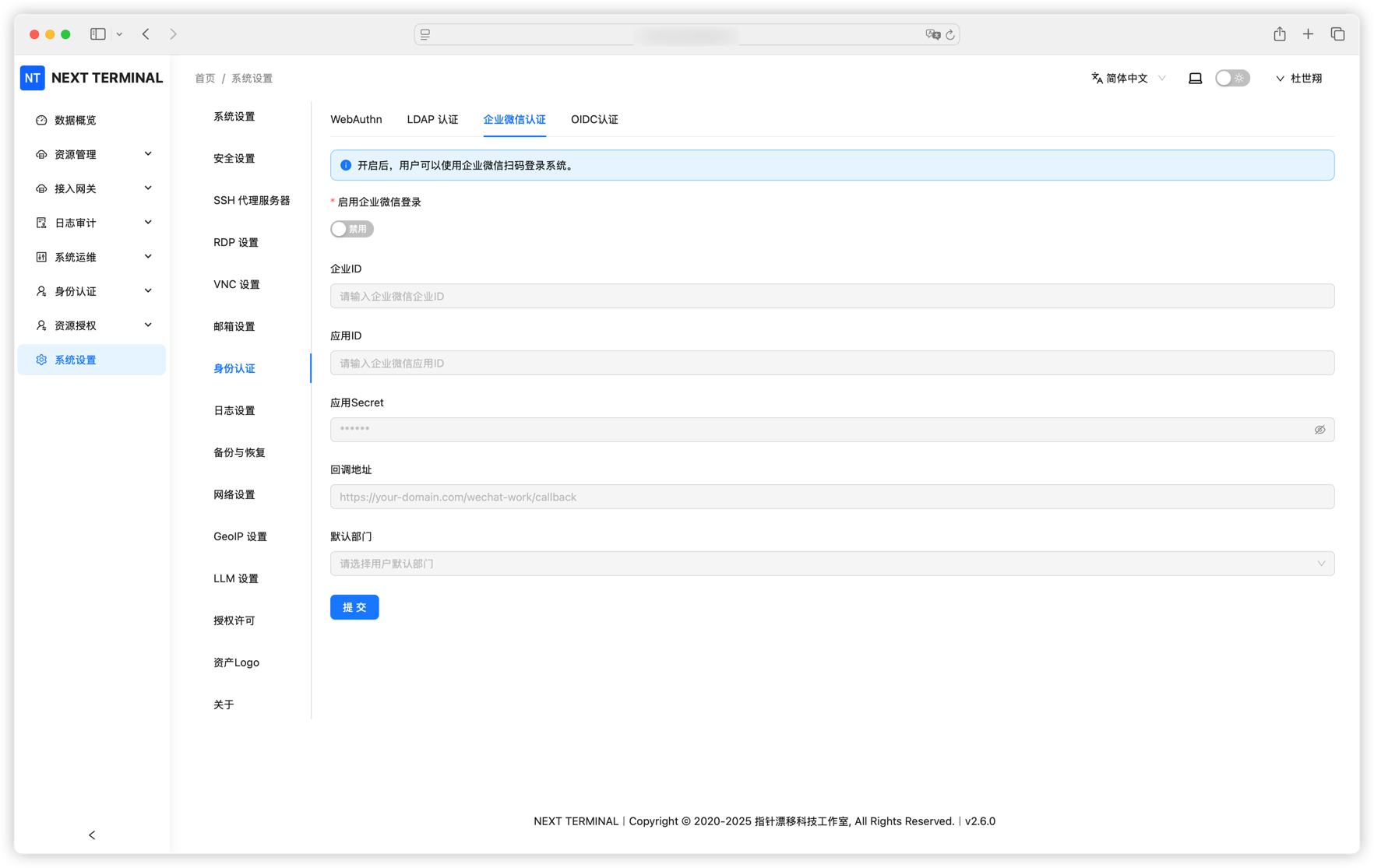Click the 企业ID input field
Image resolution: width=1374 pixels, height=868 pixels.
click(x=832, y=296)
